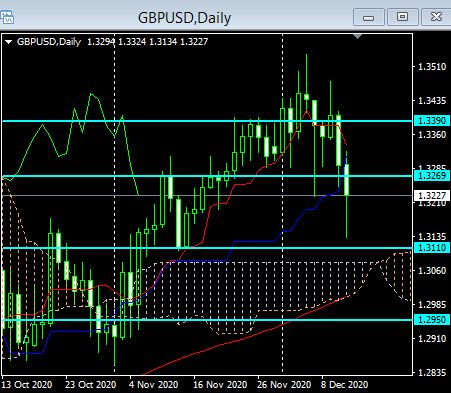Minimize the GBPUSD chart window
451x393 pixels.
coord(368,17)
